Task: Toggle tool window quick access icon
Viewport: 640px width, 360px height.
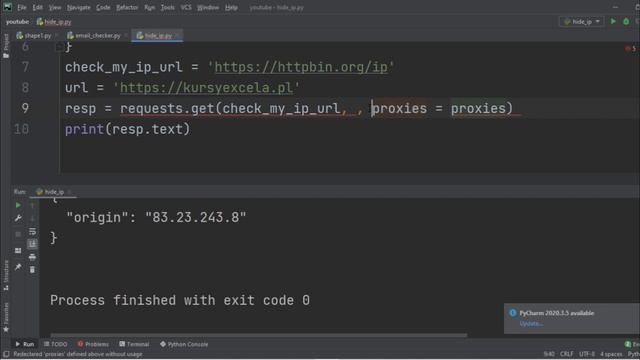Action: 6,354
